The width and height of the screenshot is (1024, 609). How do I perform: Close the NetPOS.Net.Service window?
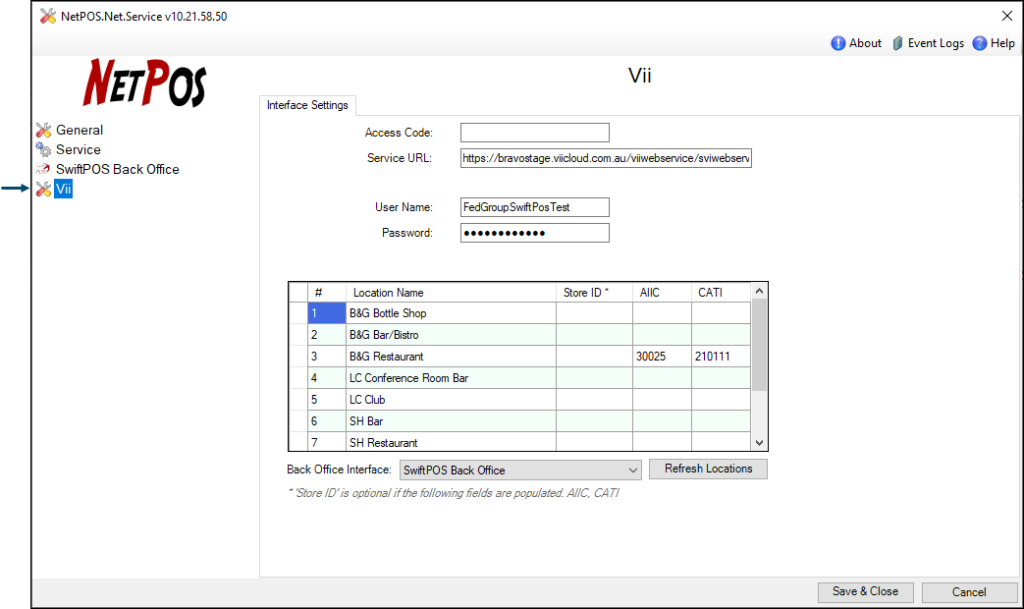(x=1007, y=16)
